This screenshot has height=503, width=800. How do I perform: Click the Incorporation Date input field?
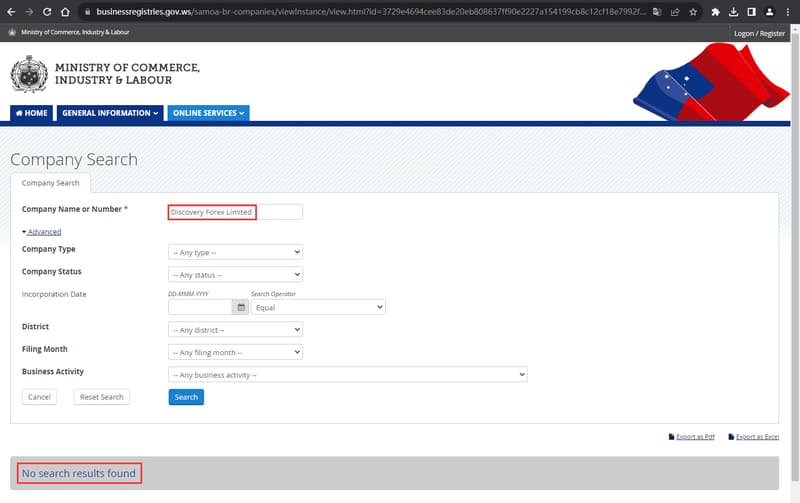[200, 307]
